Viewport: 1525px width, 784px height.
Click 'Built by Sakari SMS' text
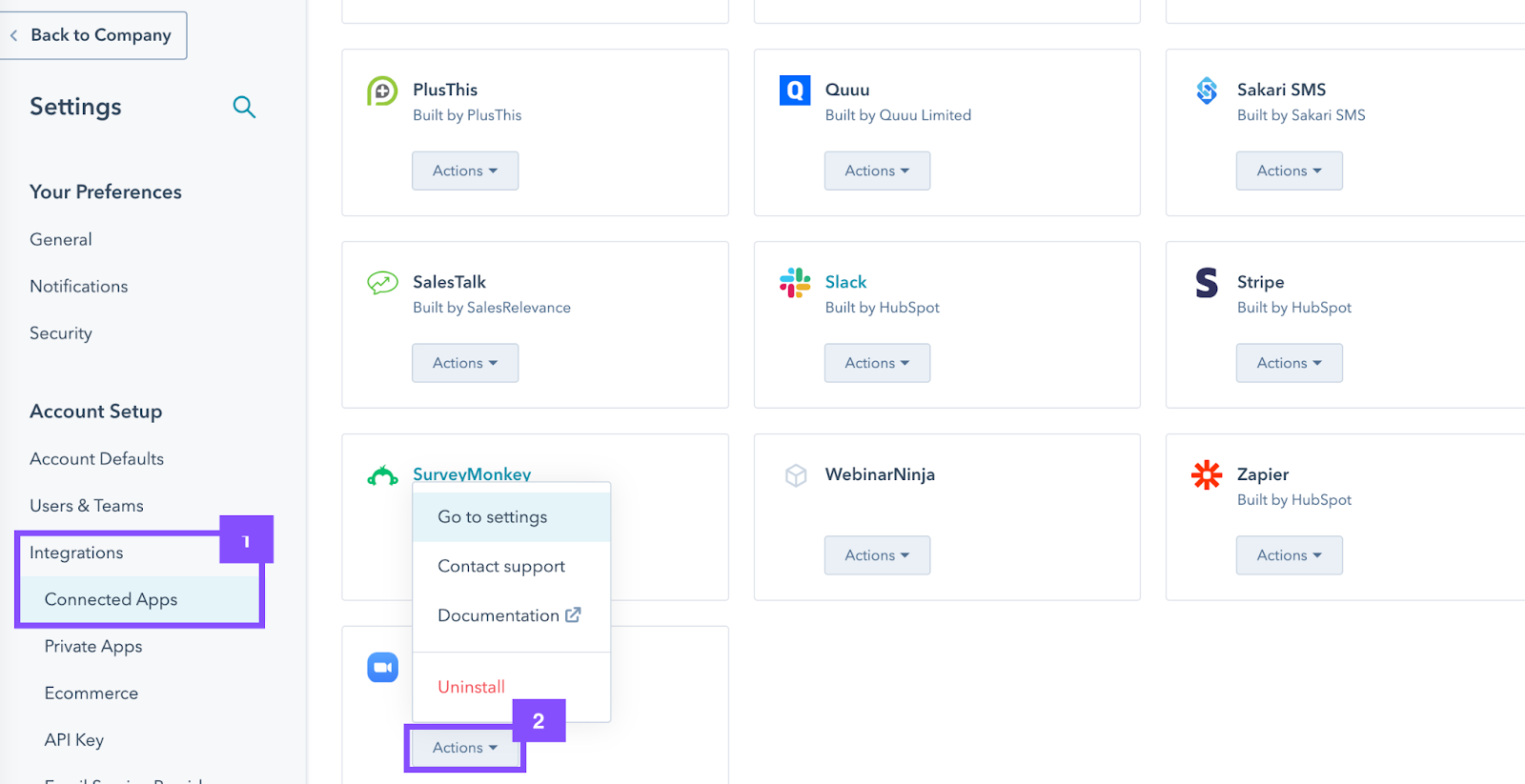pyautogui.click(x=1301, y=115)
